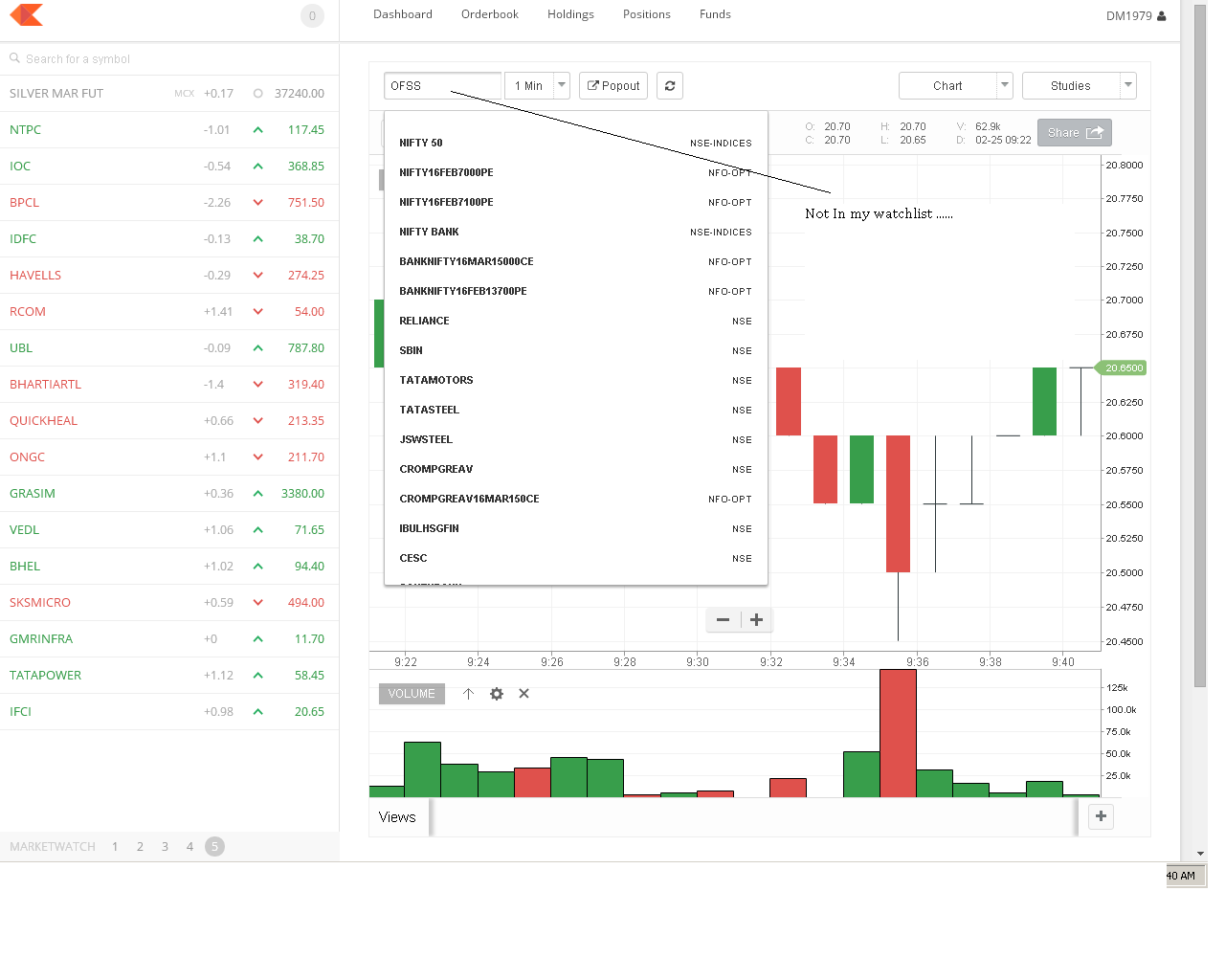The image size is (1225, 980).
Task: Select CESC from the symbol dropdown
Action: pyautogui.click(x=575, y=559)
